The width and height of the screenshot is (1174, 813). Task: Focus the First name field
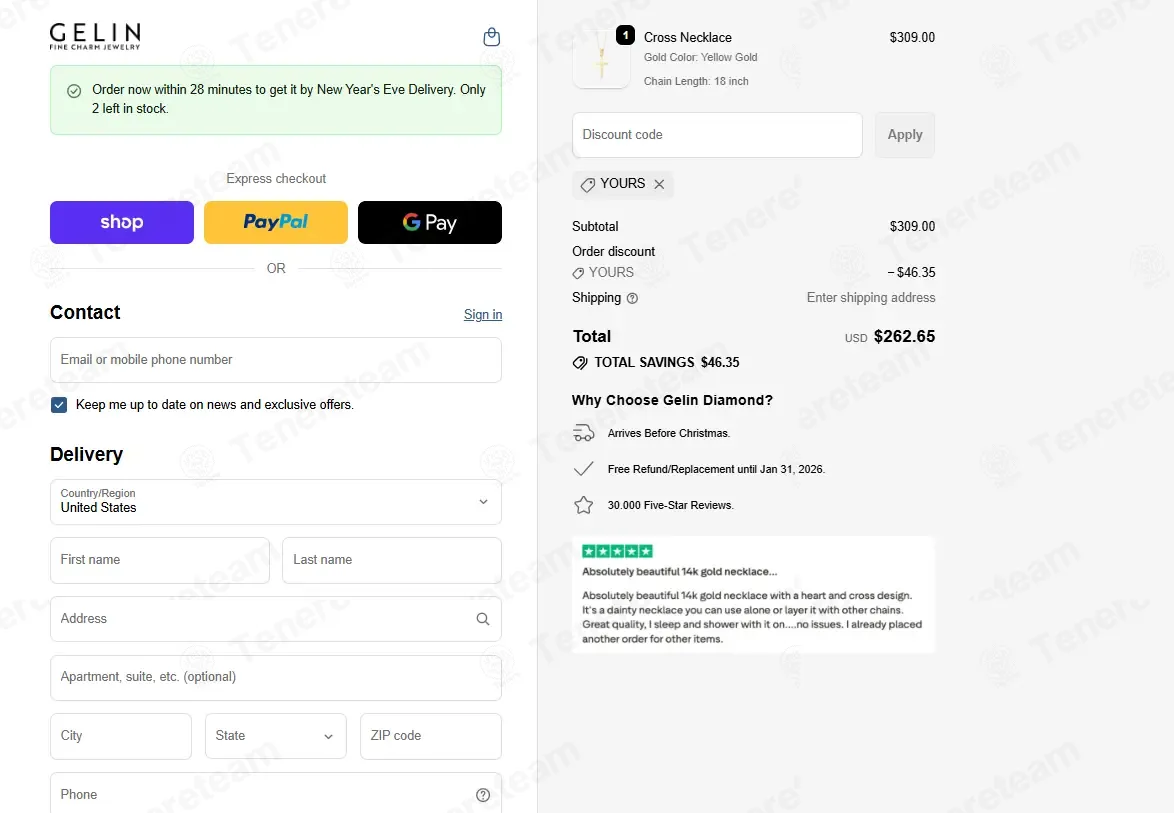point(159,560)
